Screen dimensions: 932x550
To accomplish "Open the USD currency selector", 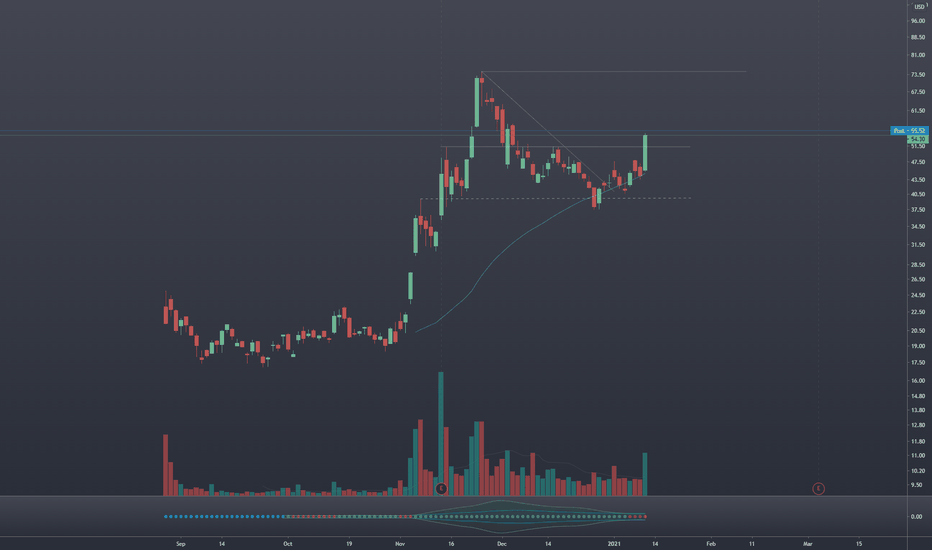I will point(919,7).
